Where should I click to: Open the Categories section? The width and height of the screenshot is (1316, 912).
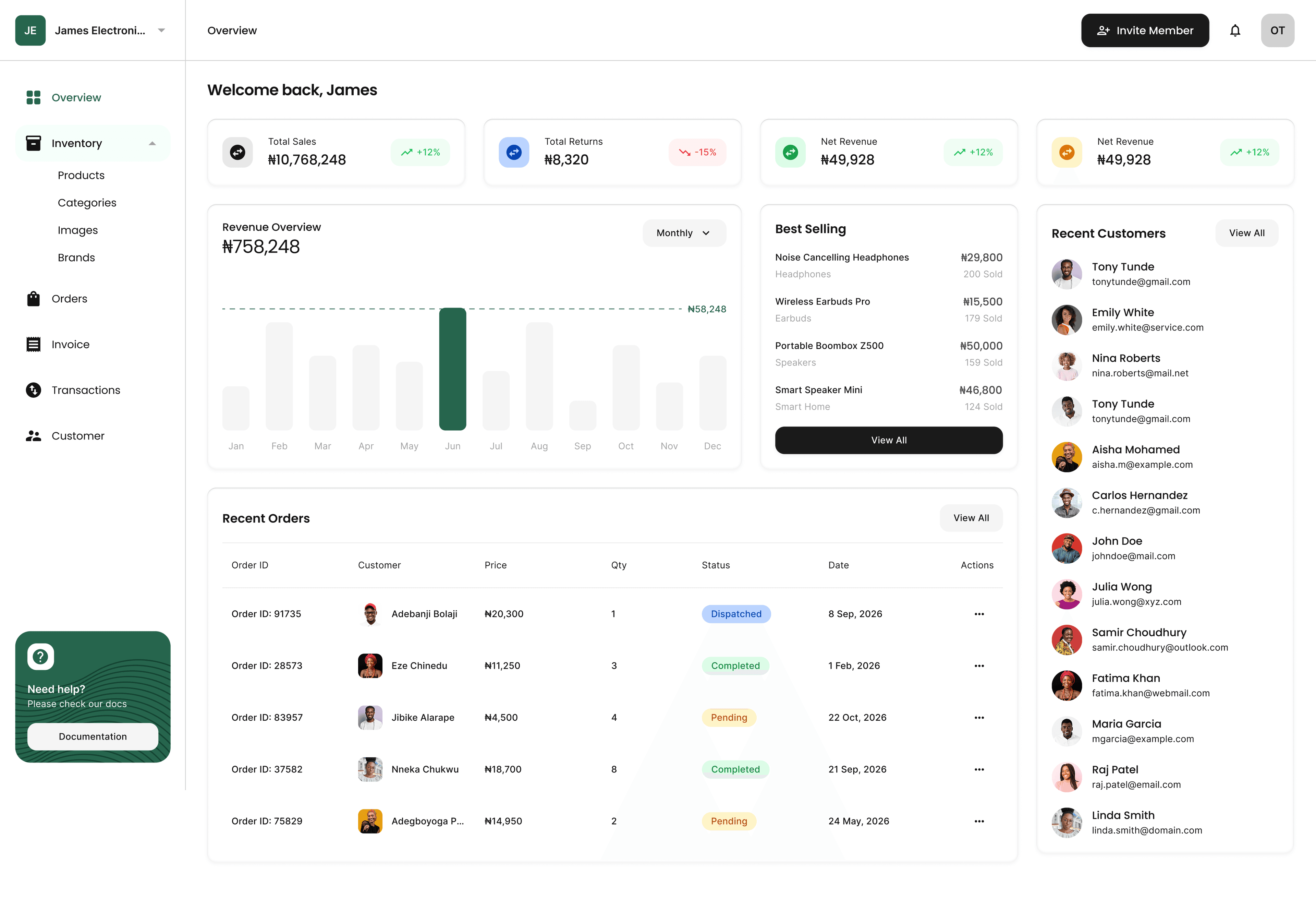click(x=87, y=202)
